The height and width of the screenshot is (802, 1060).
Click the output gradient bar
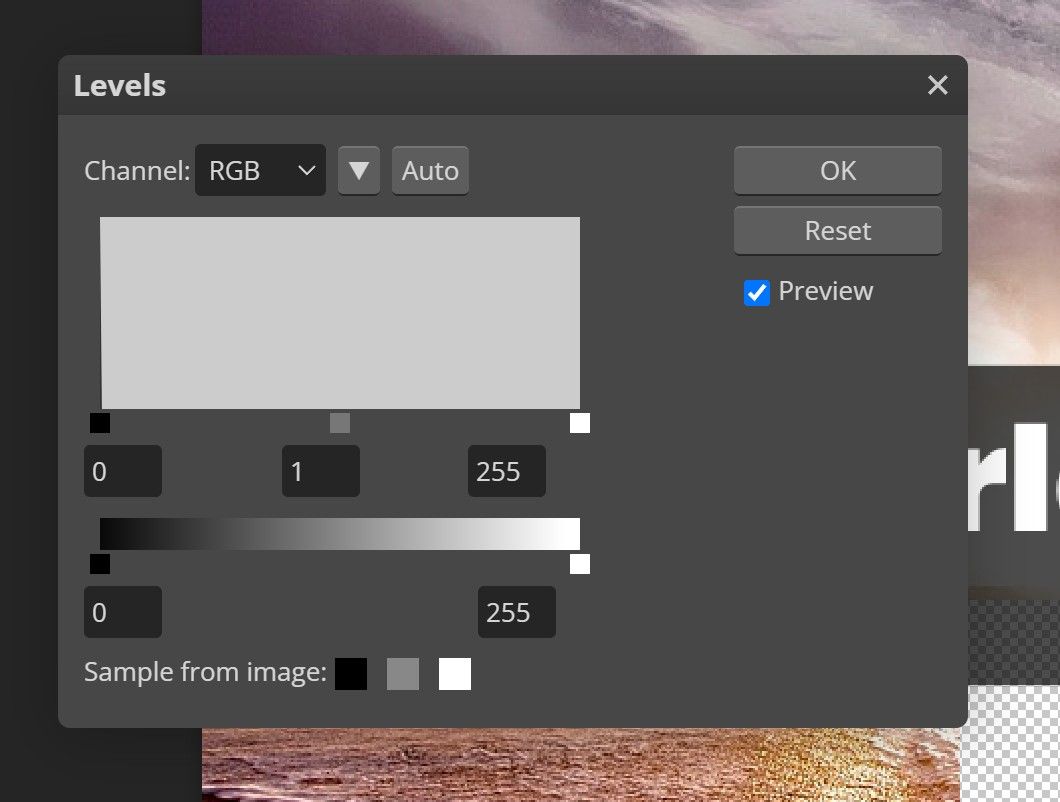340,532
